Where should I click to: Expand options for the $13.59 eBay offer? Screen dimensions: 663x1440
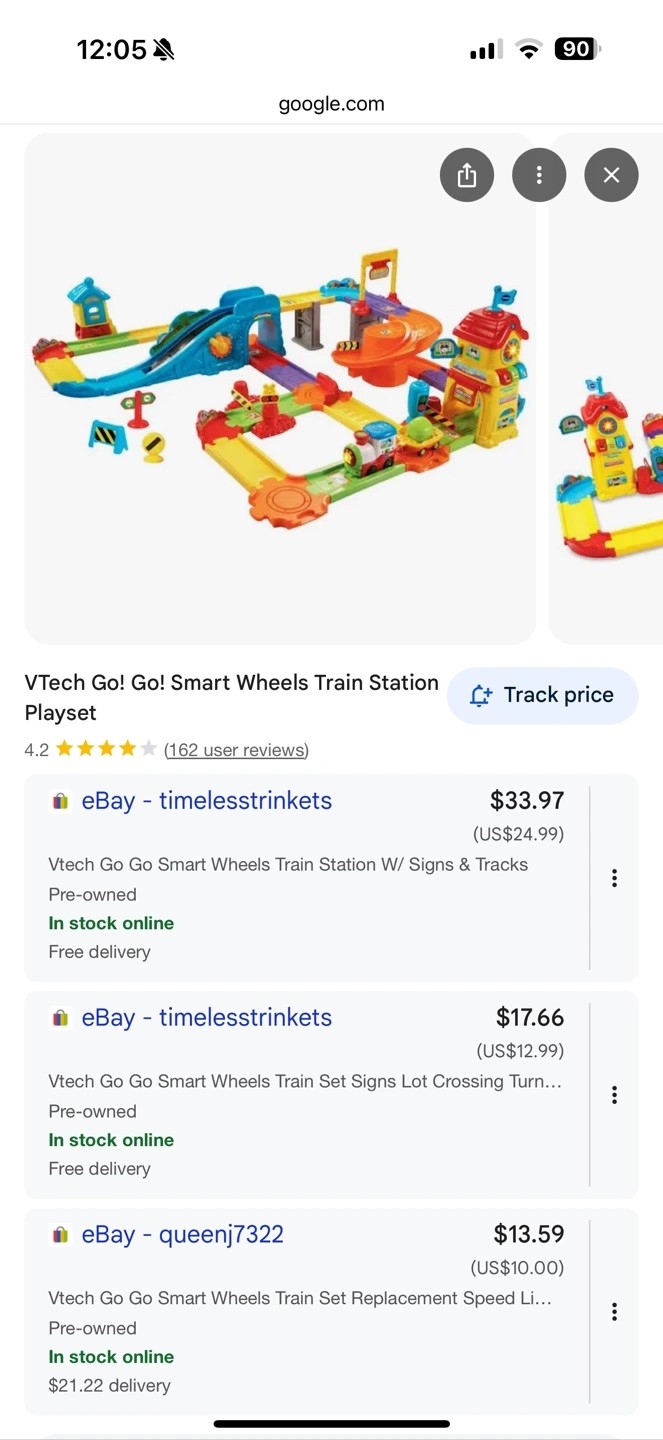614,1312
